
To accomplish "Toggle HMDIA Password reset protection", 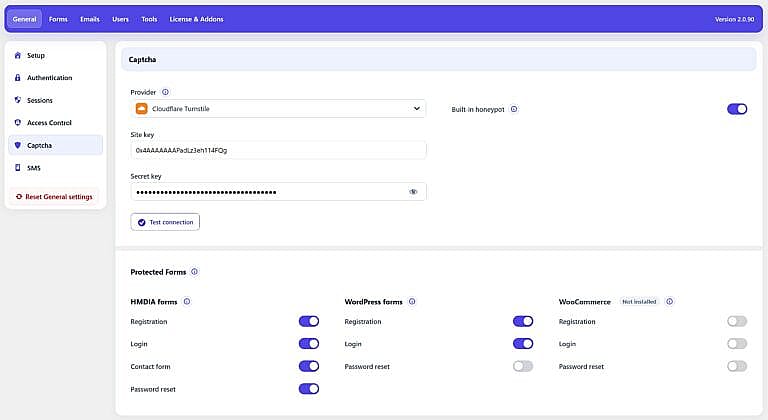I will click(x=309, y=389).
